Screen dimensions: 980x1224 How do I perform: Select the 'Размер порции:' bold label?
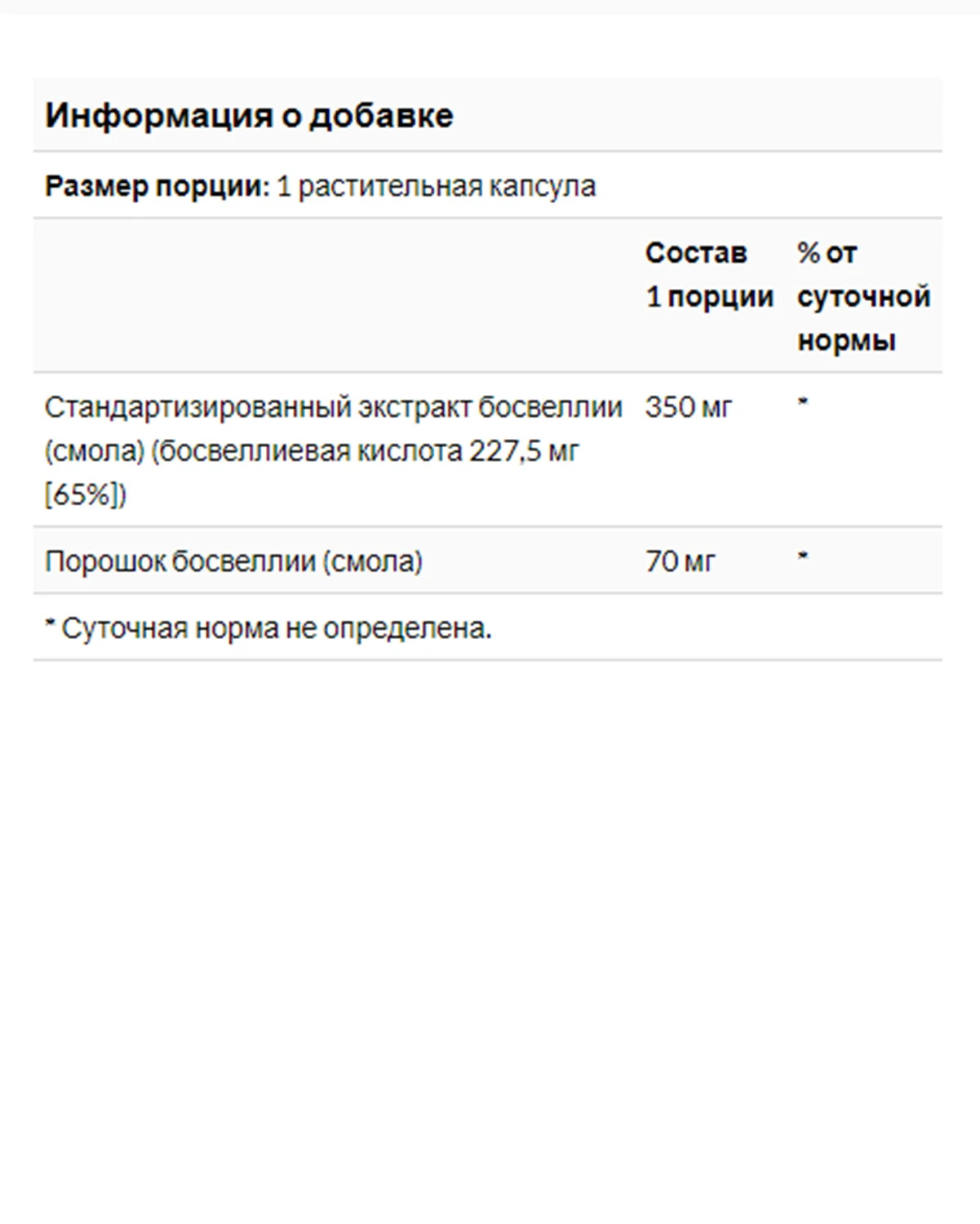pos(157,186)
